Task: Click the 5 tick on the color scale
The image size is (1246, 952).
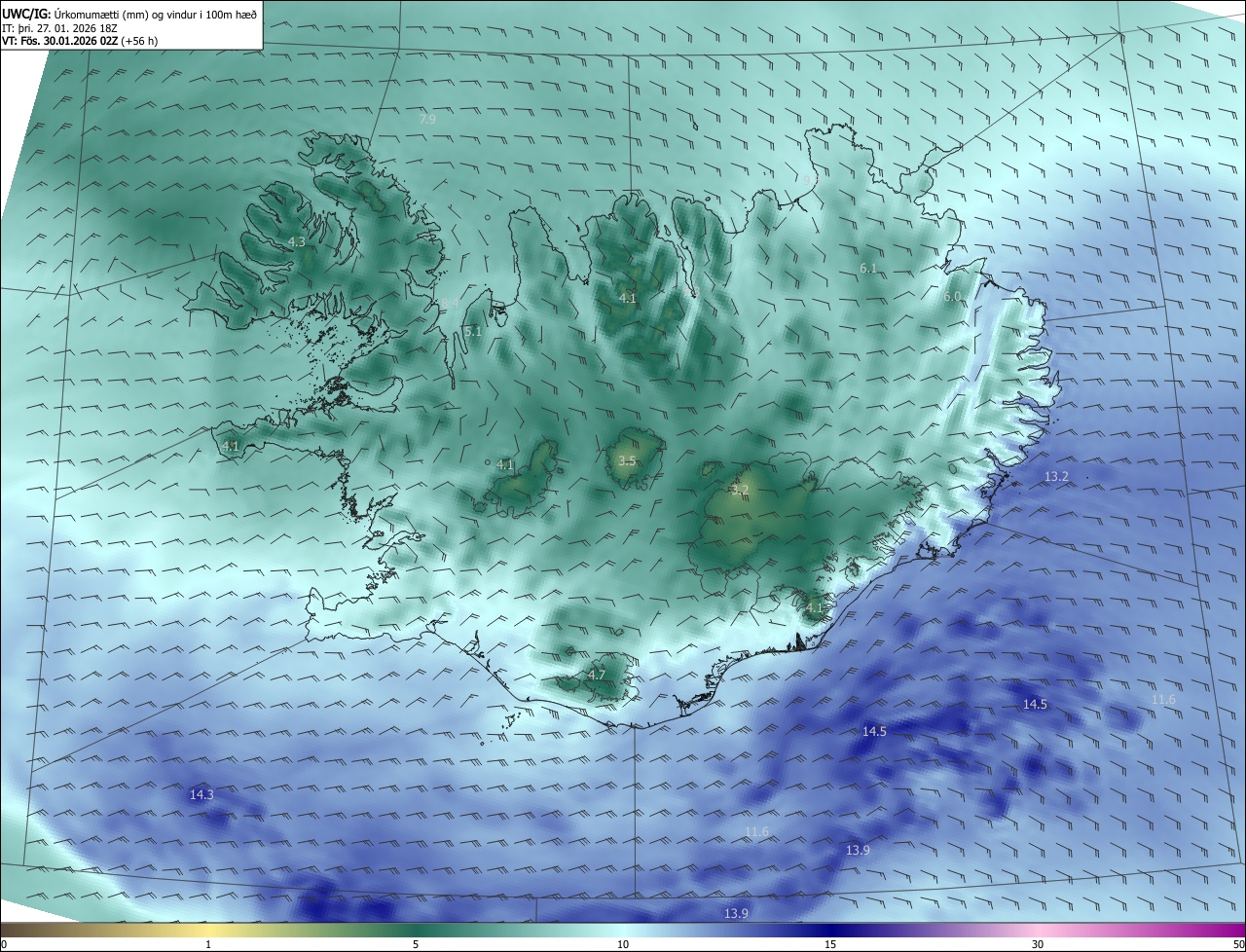Action: pyautogui.click(x=416, y=944)
